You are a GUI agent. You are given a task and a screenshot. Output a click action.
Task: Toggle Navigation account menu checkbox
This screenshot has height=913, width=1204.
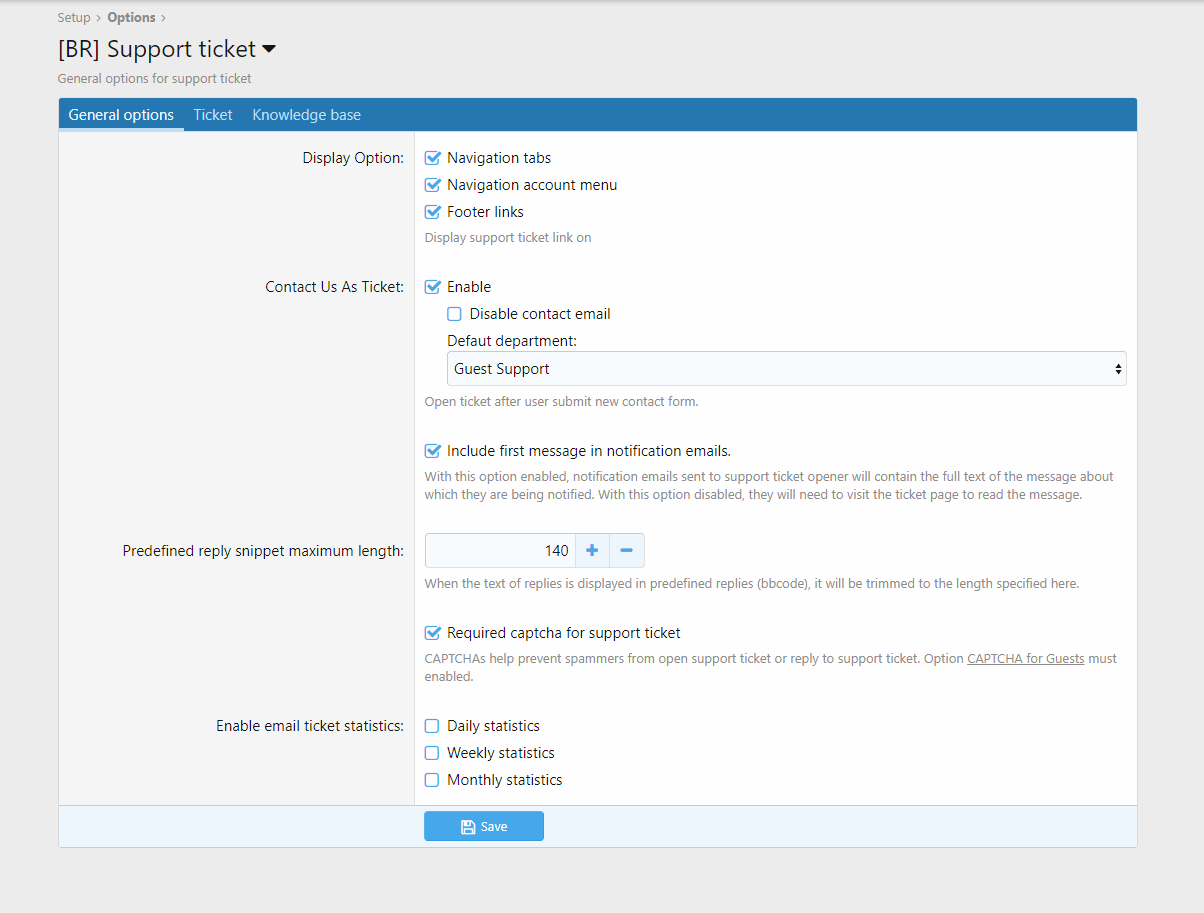pyautogui.click(x=433, y=185)
